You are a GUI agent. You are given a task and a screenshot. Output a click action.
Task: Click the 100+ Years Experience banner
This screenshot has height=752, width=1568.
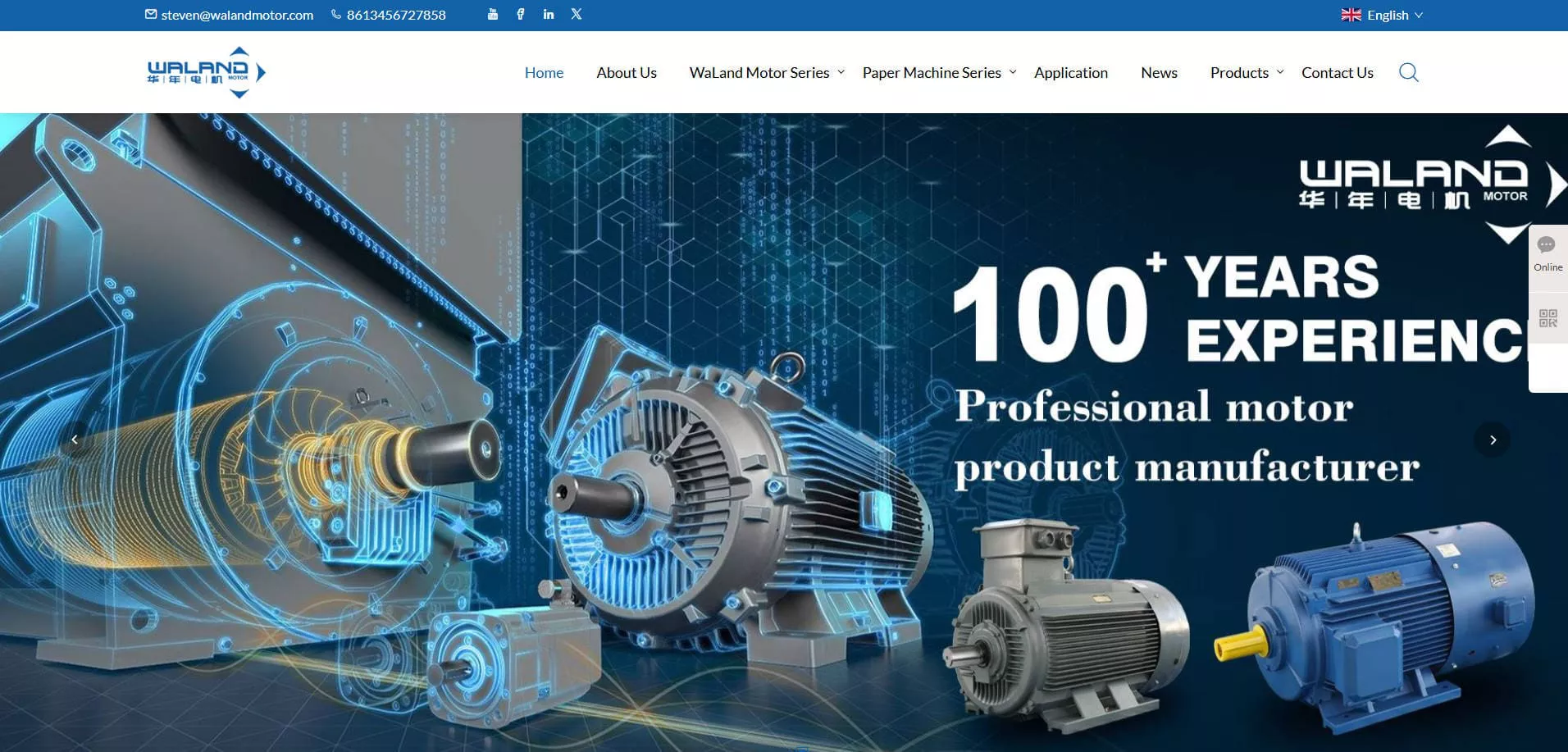tap(784, 432)
